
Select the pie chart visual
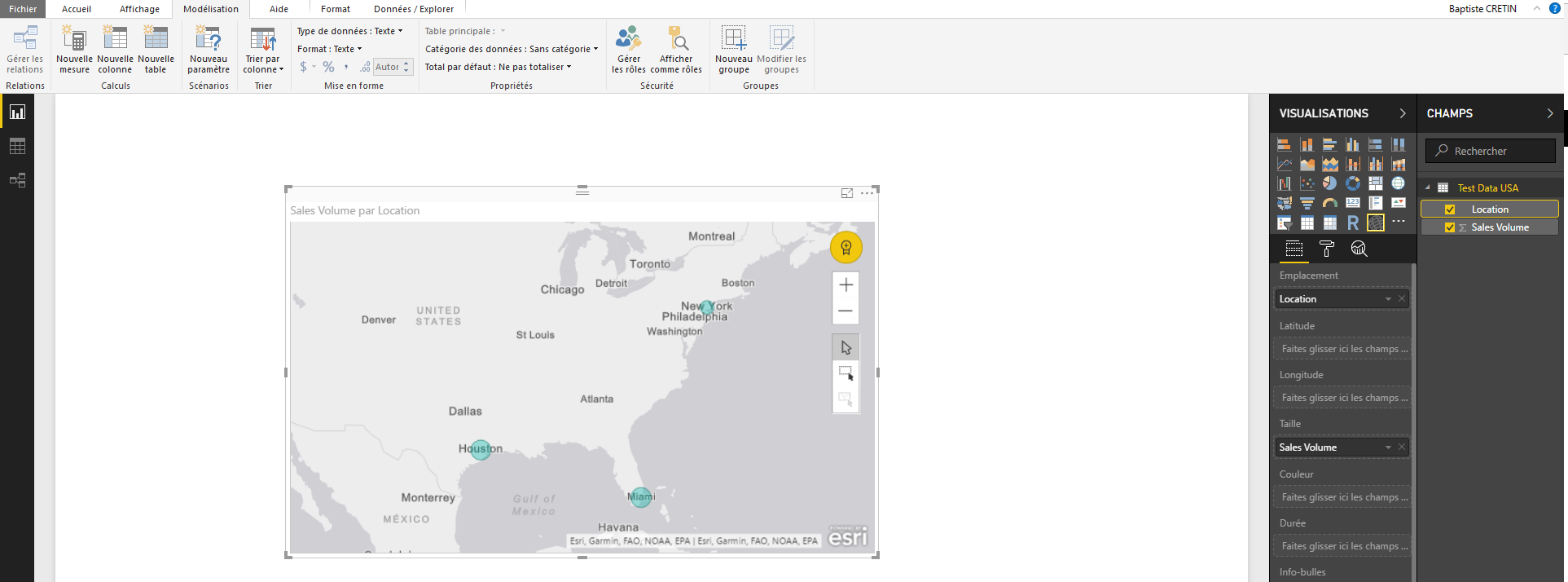pos(1330,183)
